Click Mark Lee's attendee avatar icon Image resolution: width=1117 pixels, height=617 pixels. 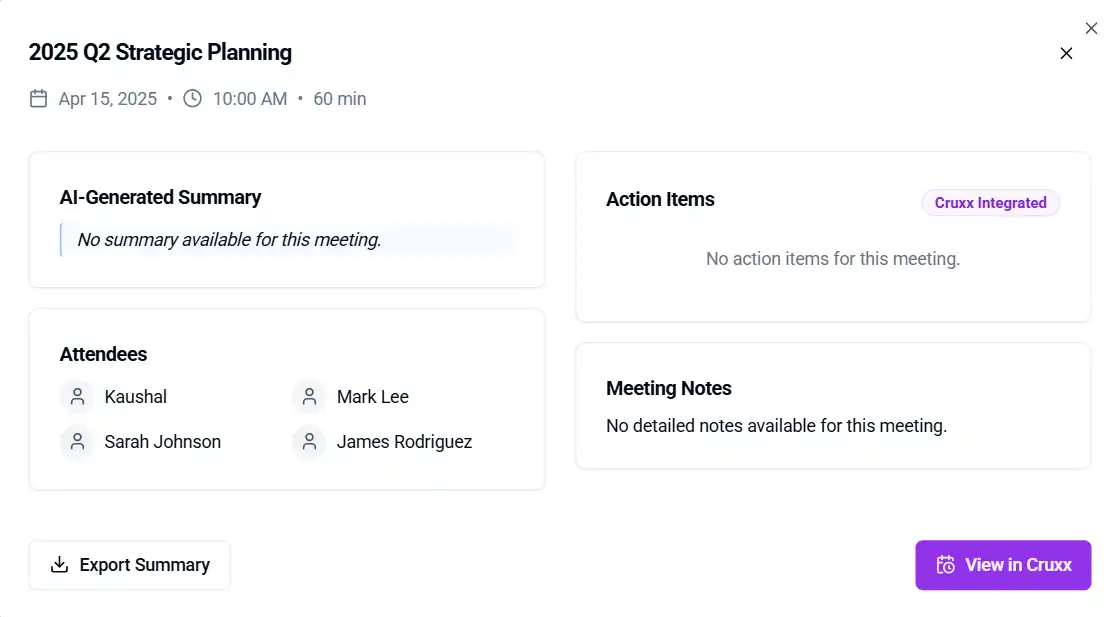click(310, 397)
